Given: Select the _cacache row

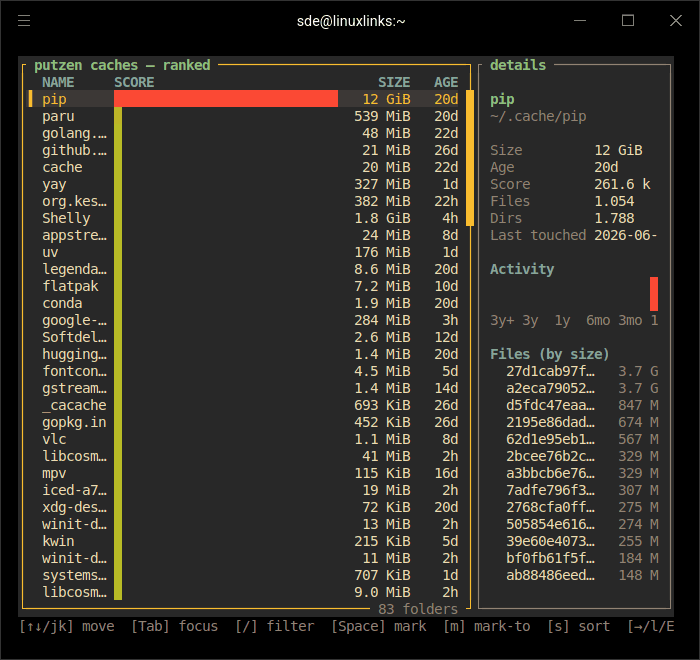Looking at the screenshot, I should 243,405.
